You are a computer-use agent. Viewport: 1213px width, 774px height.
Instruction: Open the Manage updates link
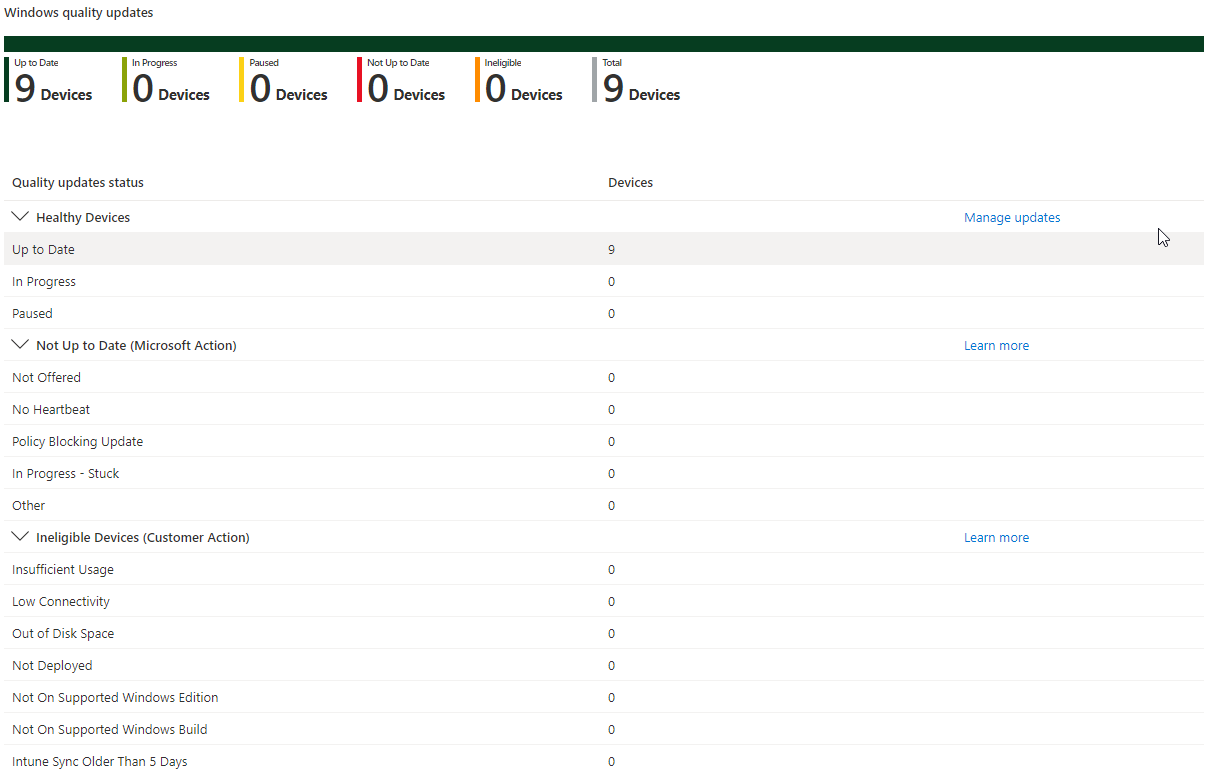point(1011,217)
